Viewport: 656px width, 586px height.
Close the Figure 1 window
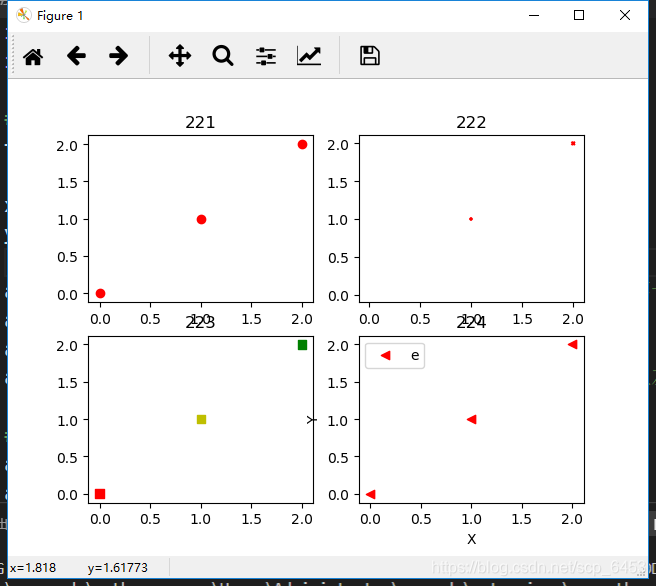coord(625,15)
